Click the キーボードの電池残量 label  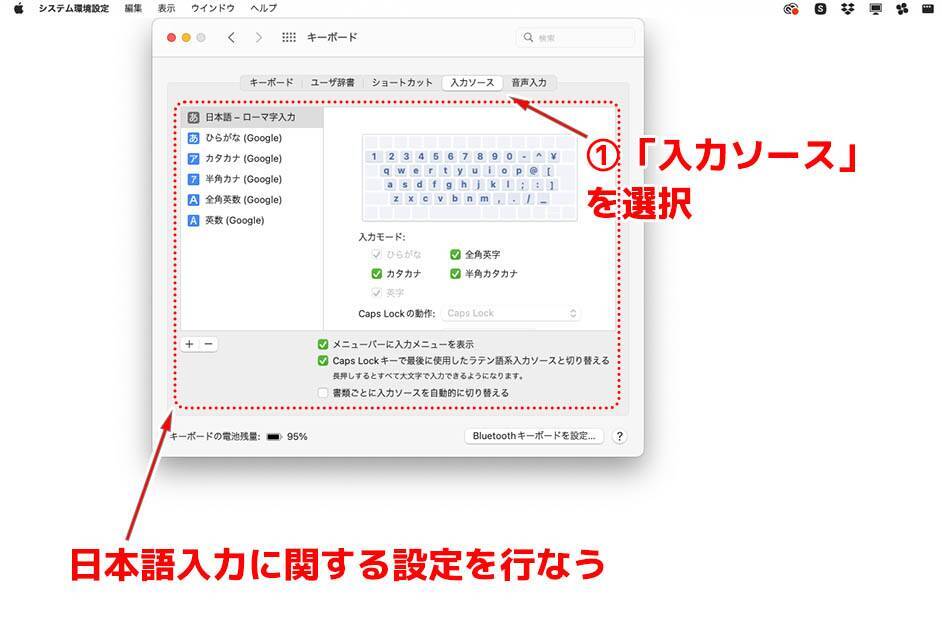214,437
